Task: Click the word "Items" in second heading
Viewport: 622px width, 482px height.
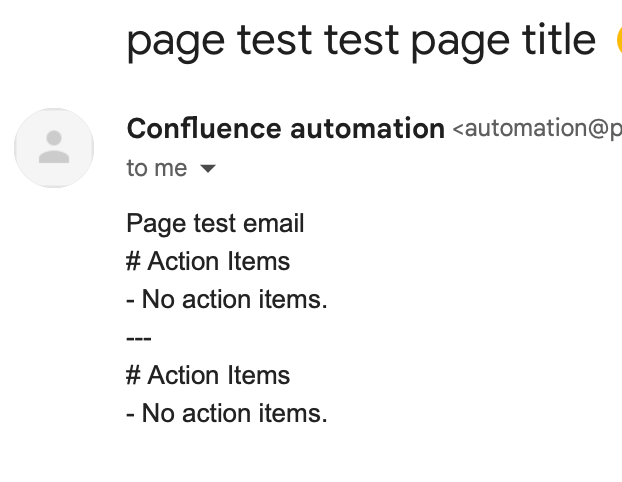Action: tap(258, 375)
